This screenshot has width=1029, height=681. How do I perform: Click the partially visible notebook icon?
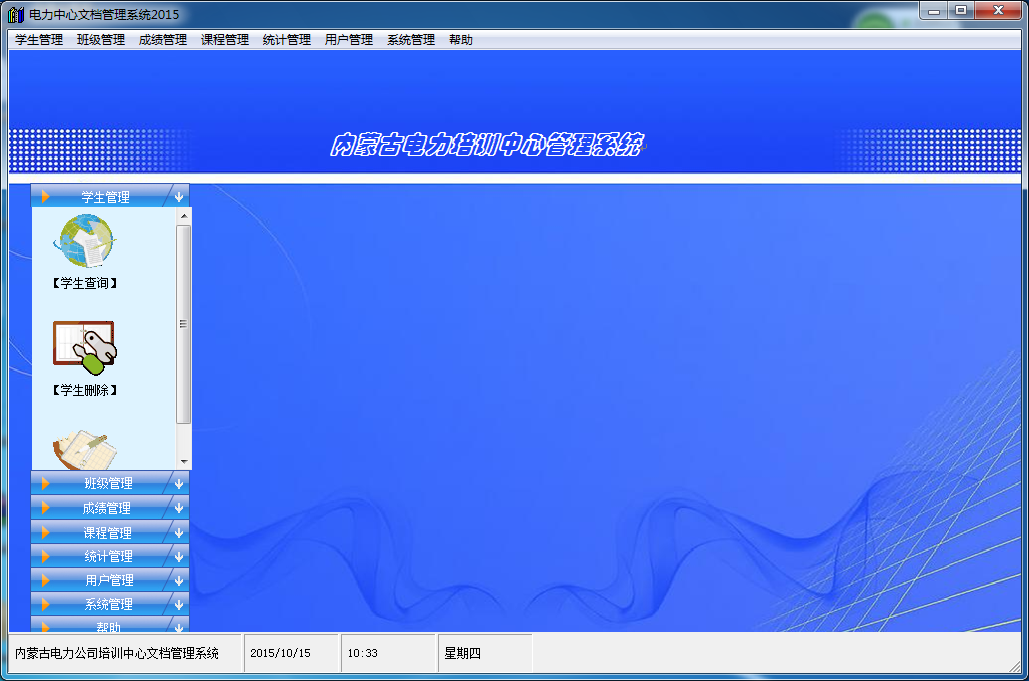coord(84,452)
